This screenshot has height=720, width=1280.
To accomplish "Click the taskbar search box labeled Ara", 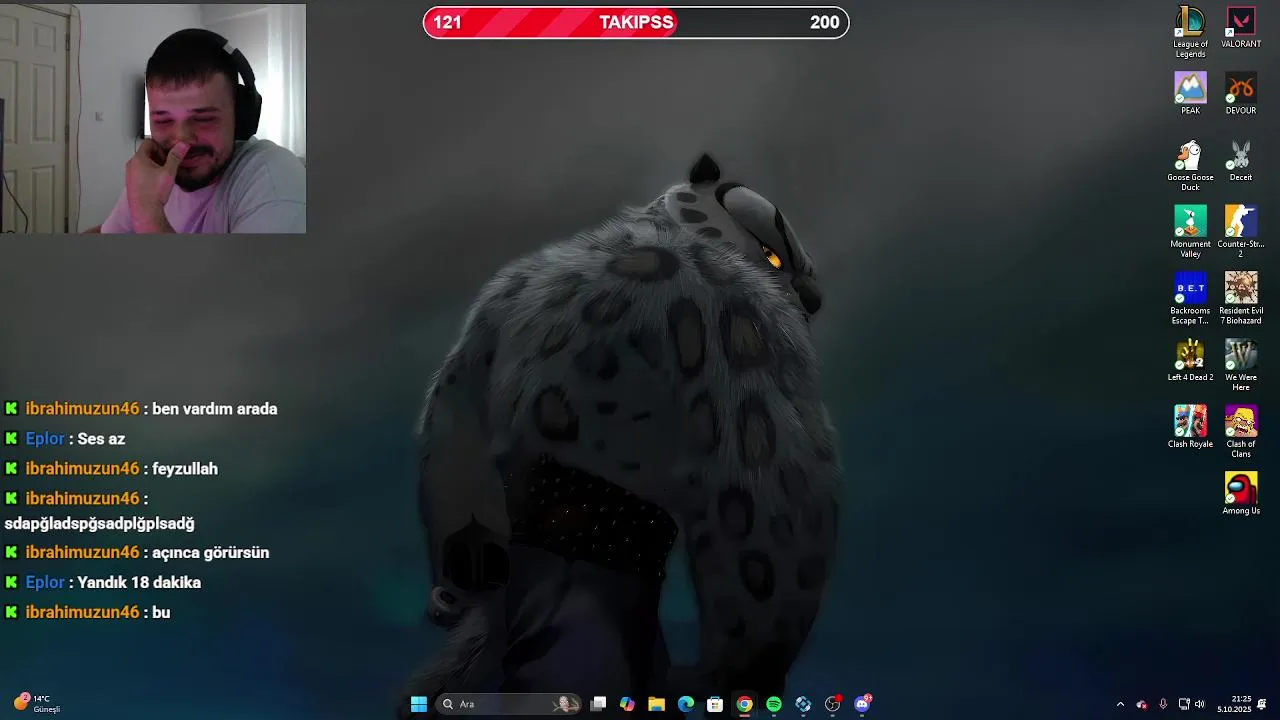I will [x=510, y=704].
